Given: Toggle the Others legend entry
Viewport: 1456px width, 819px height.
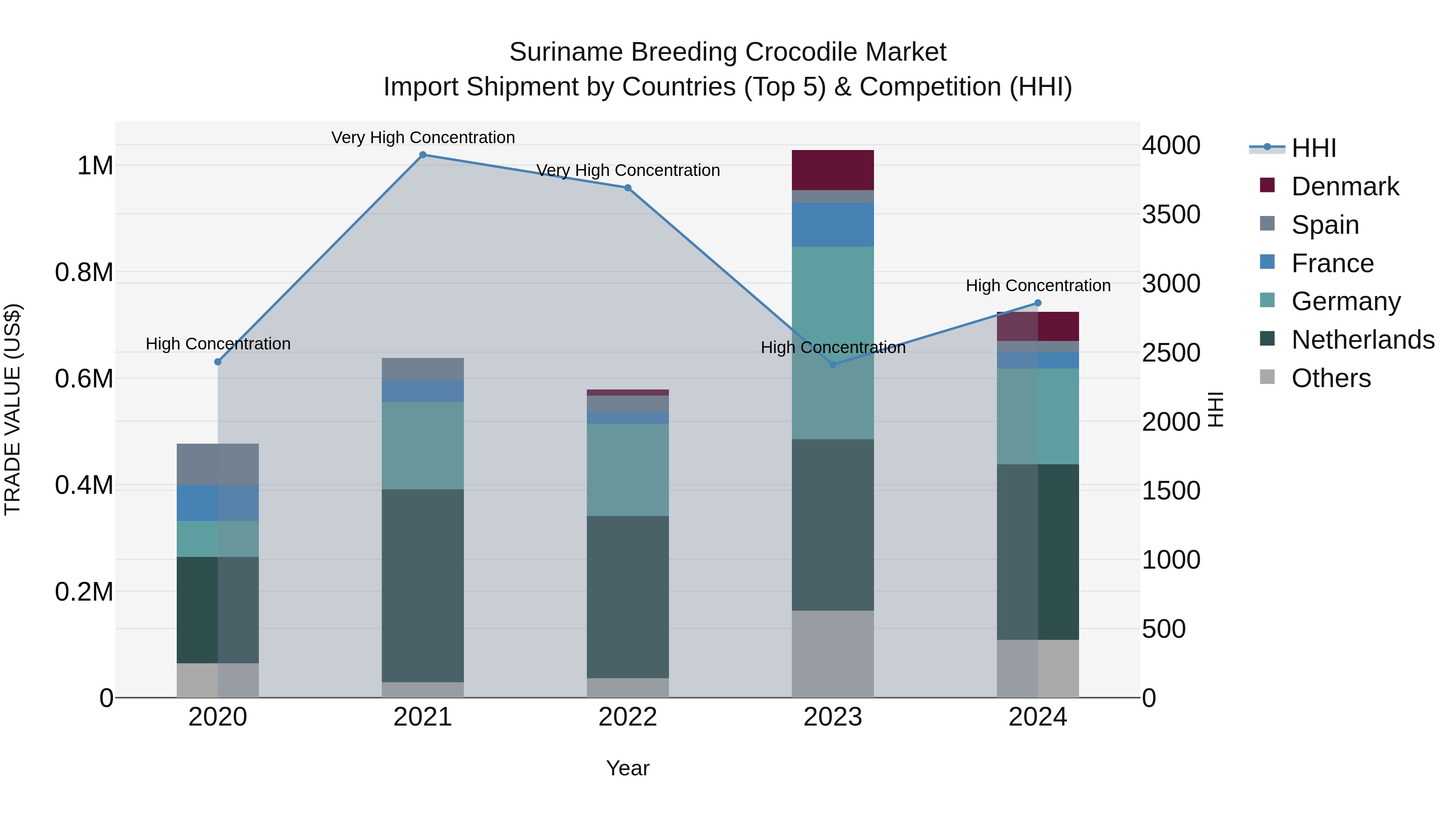Looking at the screenshot, I should pos(1315,378).
